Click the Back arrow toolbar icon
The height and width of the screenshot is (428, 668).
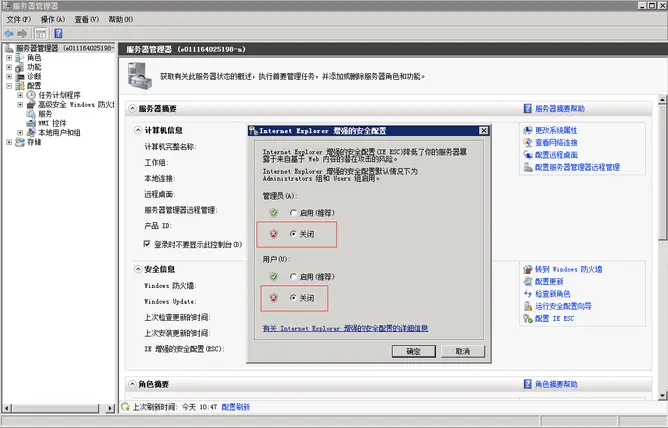(x=9, y=33)
